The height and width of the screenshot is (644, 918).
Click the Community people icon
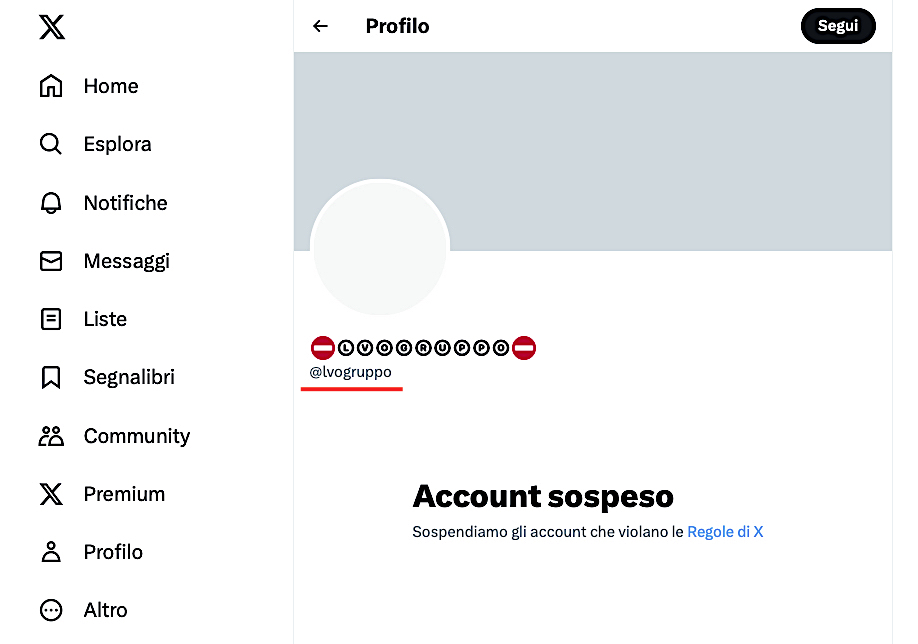point(51,436)
